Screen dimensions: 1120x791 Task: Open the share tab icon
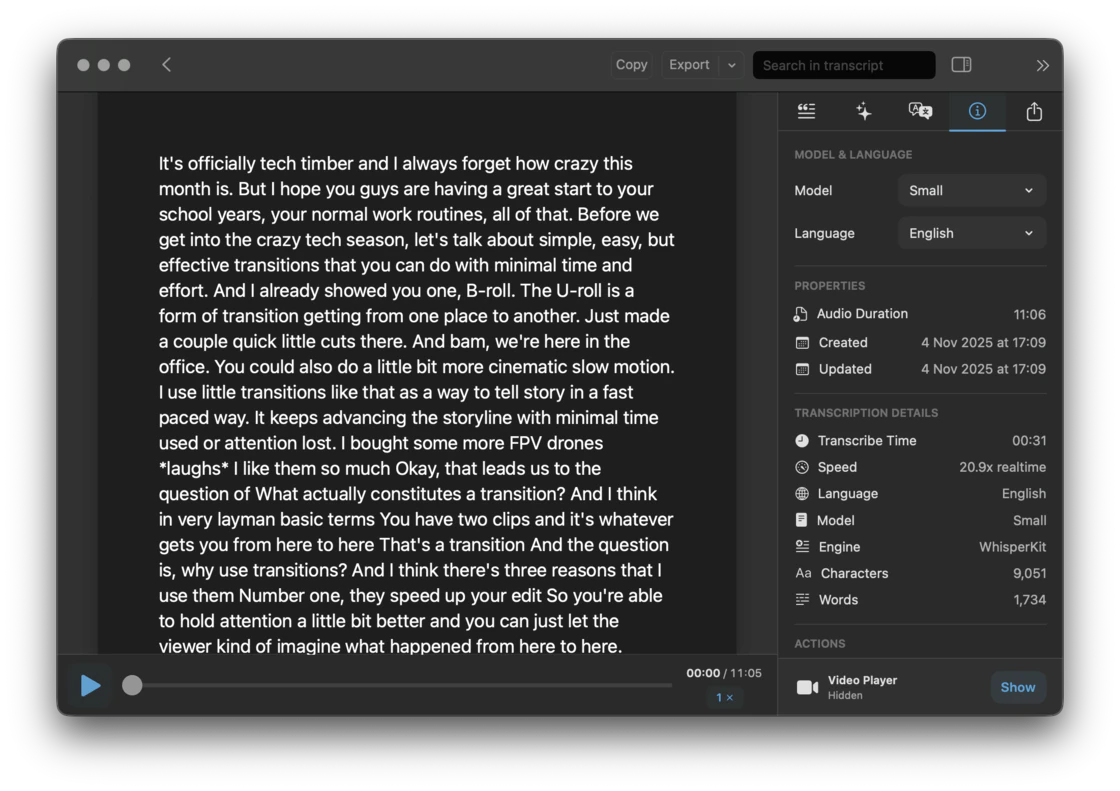click(x=1034, y=112)
